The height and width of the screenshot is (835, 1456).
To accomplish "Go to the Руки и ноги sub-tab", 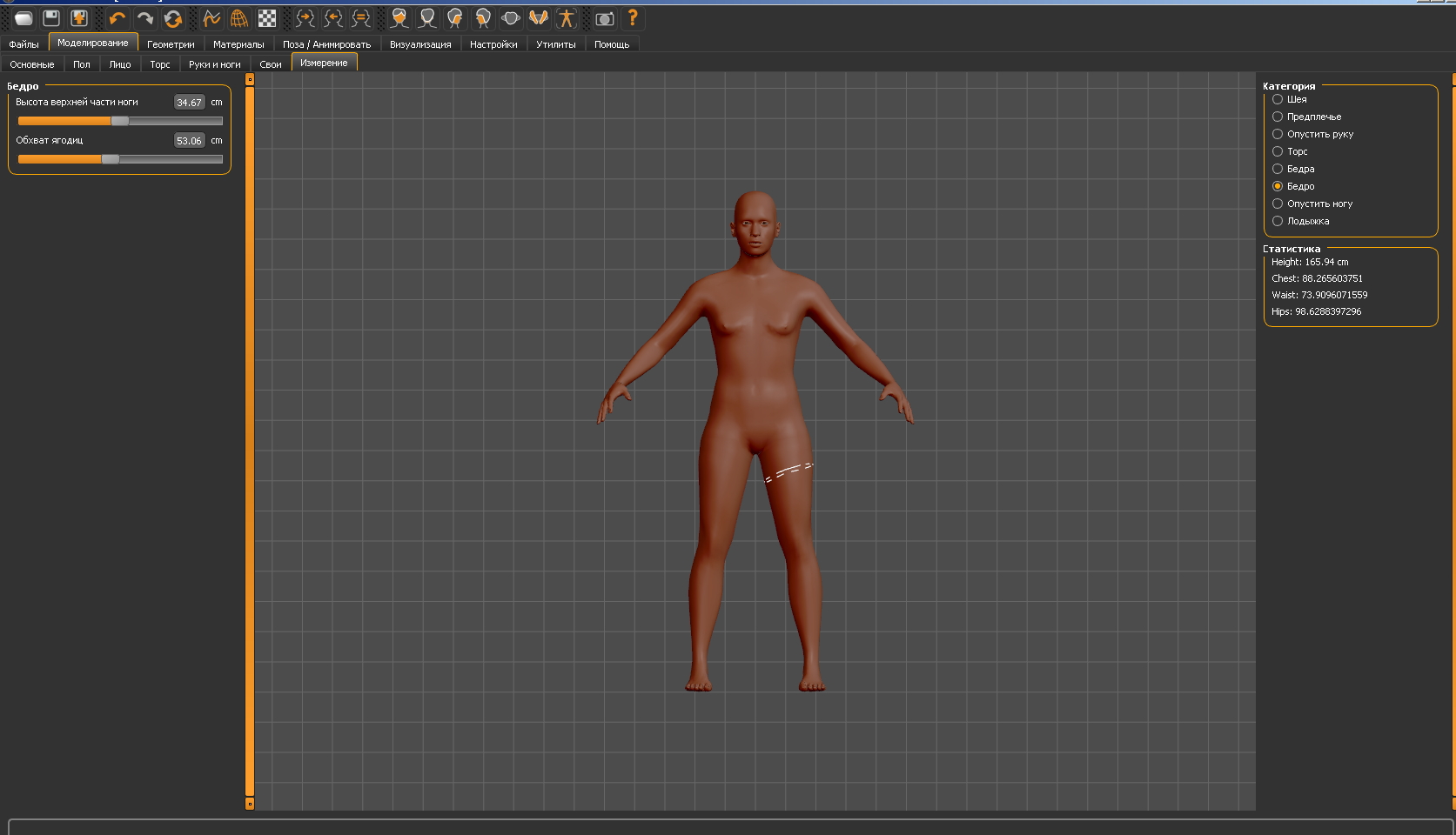I will pos(214,64).
